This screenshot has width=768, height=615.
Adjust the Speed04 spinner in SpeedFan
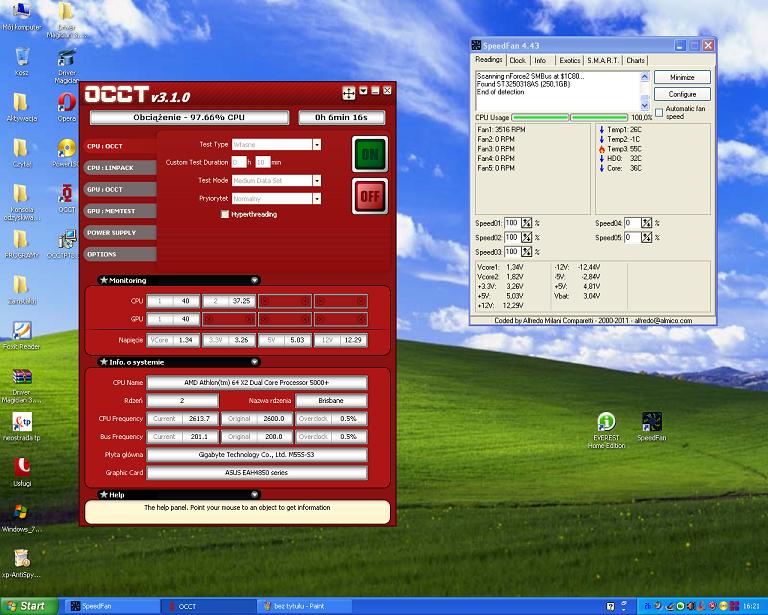pyautogui.click(x=647, y=223)
